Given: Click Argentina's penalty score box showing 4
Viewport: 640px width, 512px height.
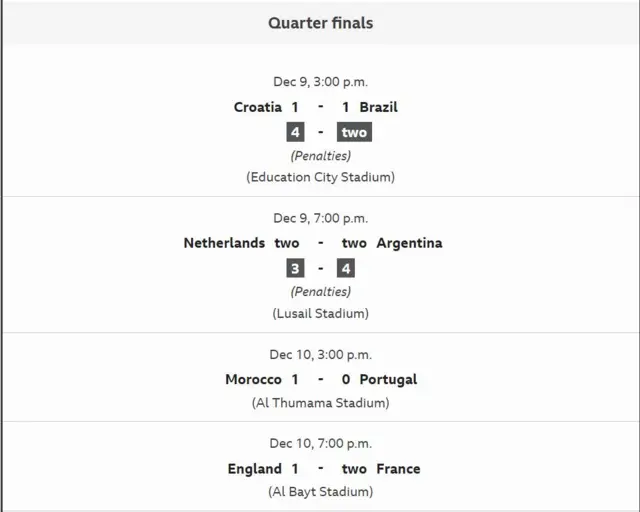Looking at the screenshot, I should tap(347, 268).
